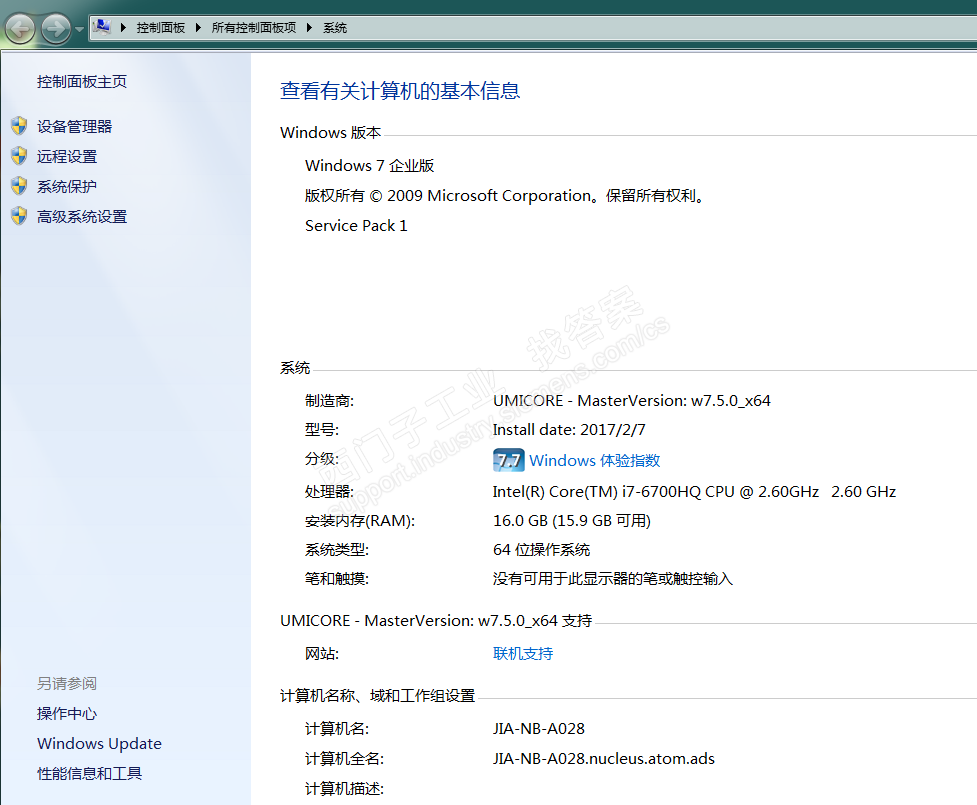Expand the arrow before 系统 breadcrumb
Viewport: 977px width, 805px height.
pos(309,27)
